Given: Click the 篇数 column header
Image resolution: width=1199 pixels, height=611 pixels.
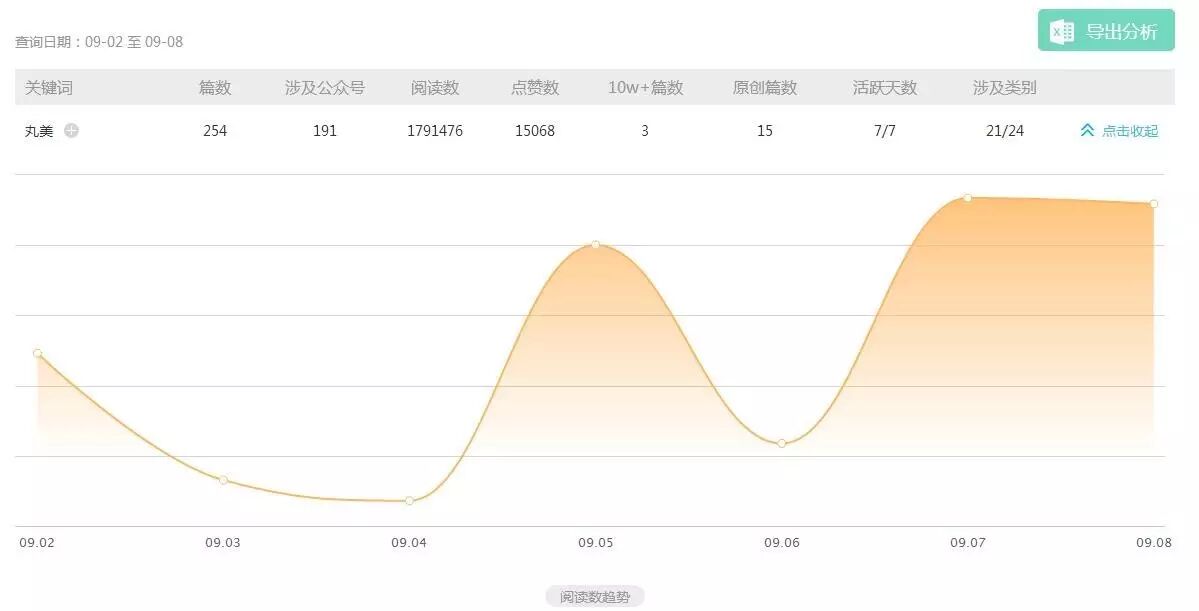Looking at the screenshot, I should [215, 88].
